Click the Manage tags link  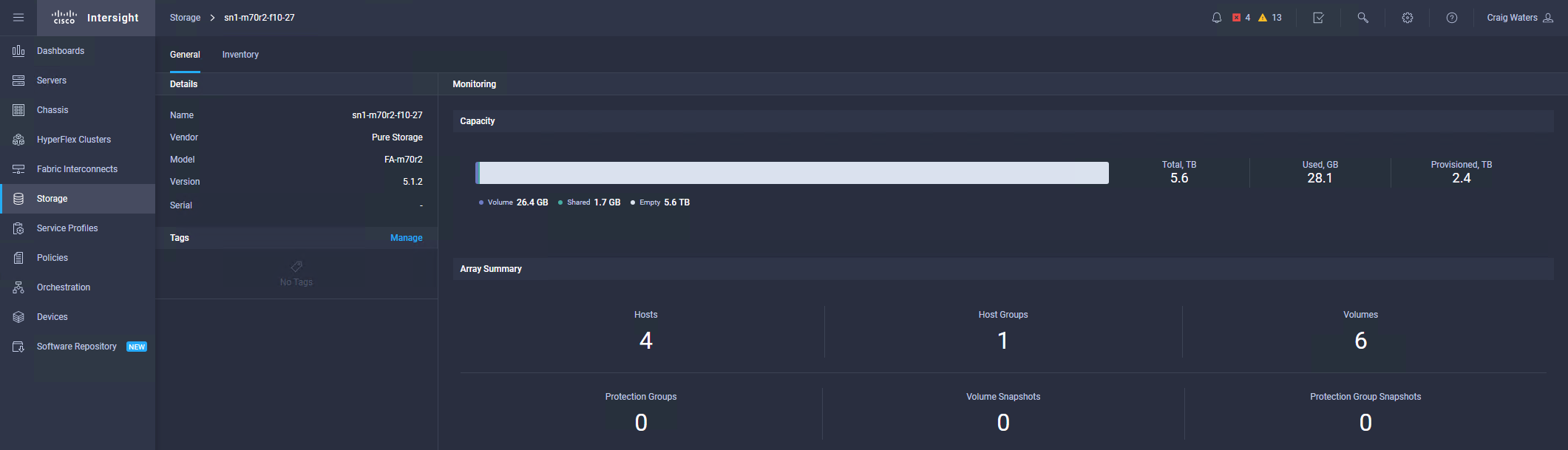406,238
